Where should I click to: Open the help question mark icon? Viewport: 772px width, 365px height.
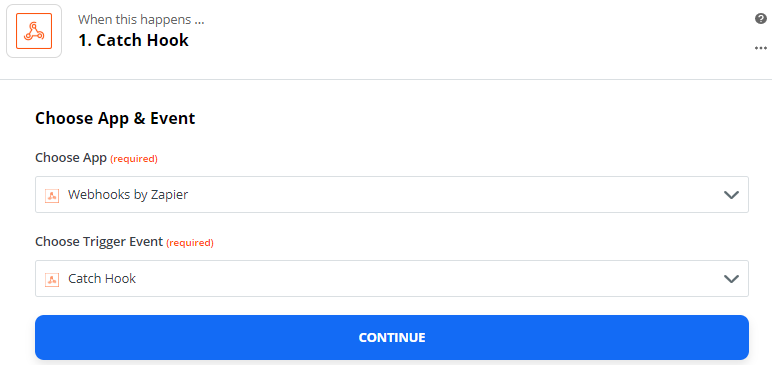pos(761,19)
